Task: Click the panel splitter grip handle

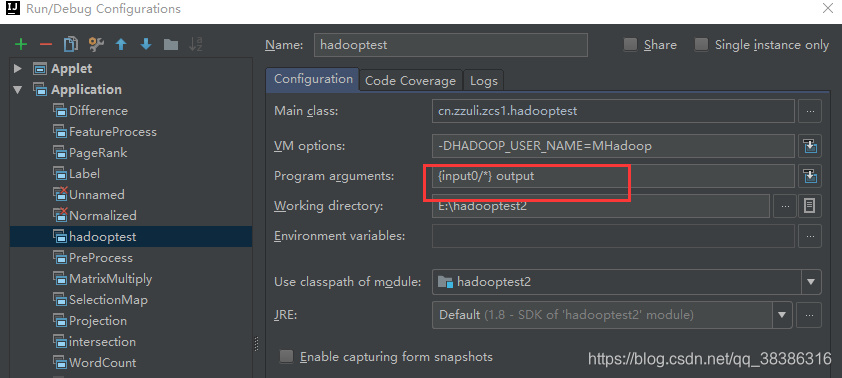Action: click(x=257, y=343)
